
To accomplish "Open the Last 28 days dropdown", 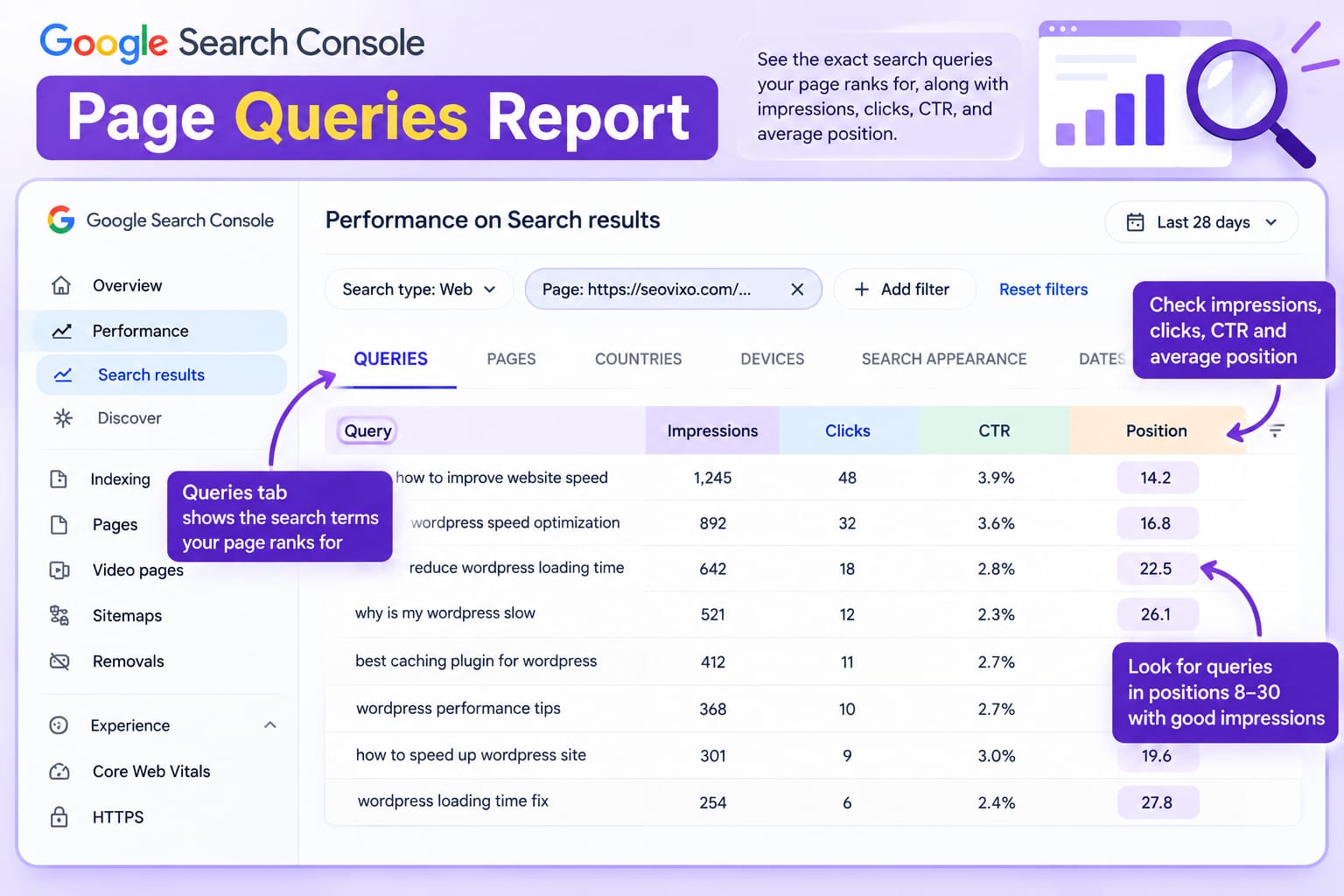I will point(1201,222).
